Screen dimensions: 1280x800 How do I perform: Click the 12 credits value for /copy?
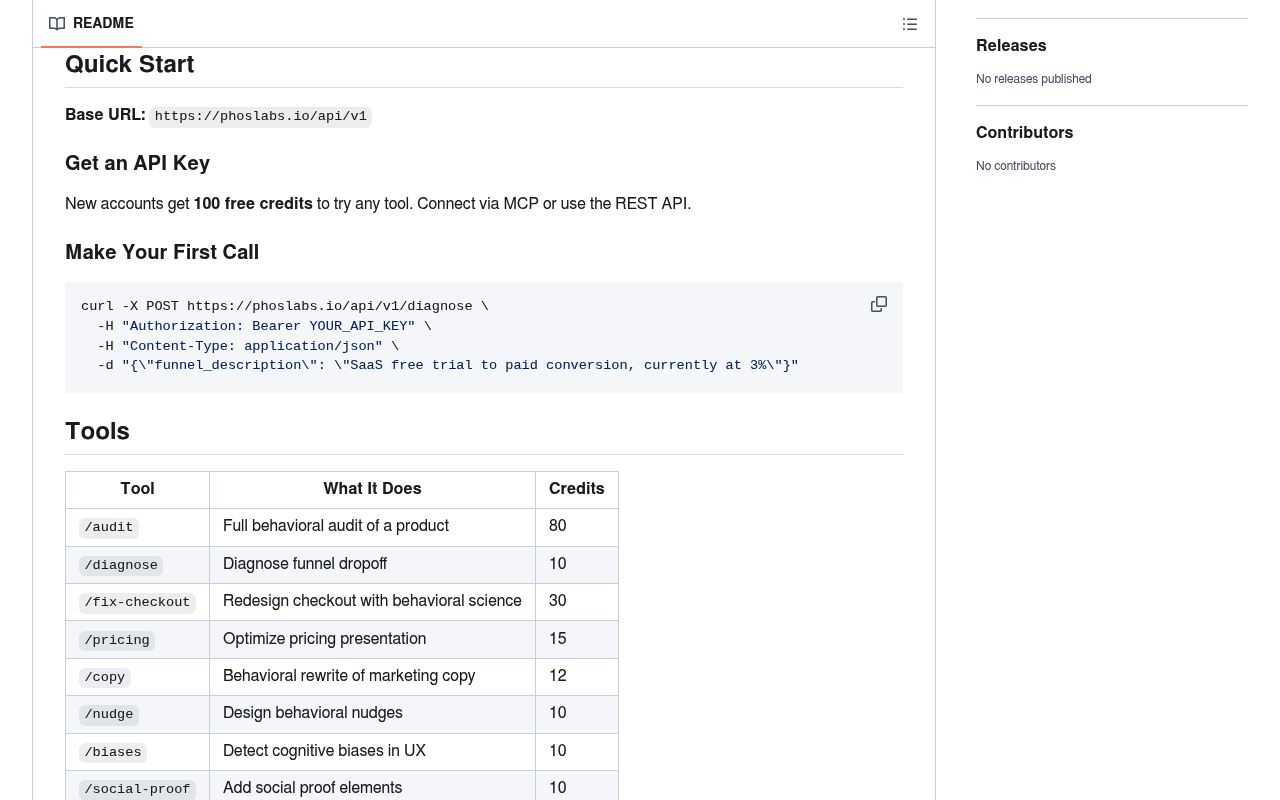558,677
